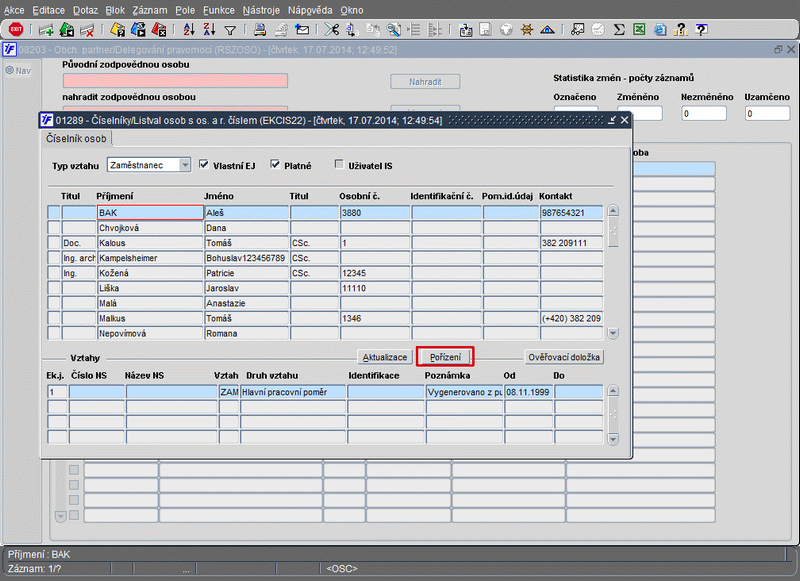800x581 pixels.
Task: Click the Pořízení button
Action: (445, 357)
